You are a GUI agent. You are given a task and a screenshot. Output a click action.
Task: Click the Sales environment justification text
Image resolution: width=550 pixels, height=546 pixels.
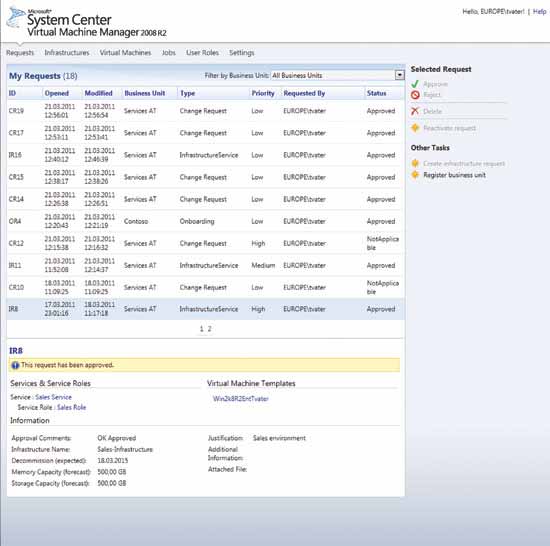(x=279, y=438)
